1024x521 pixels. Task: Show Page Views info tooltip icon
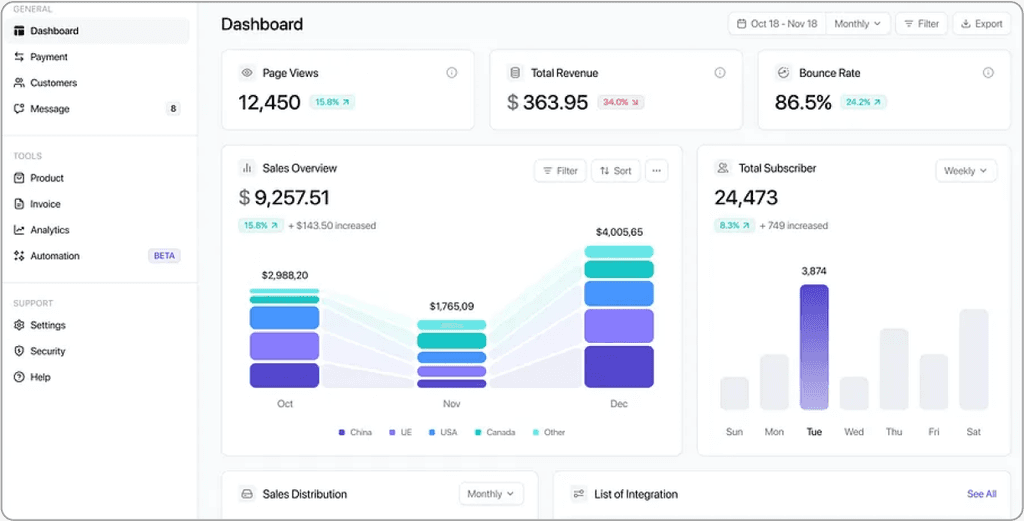(x=451, y=73)
